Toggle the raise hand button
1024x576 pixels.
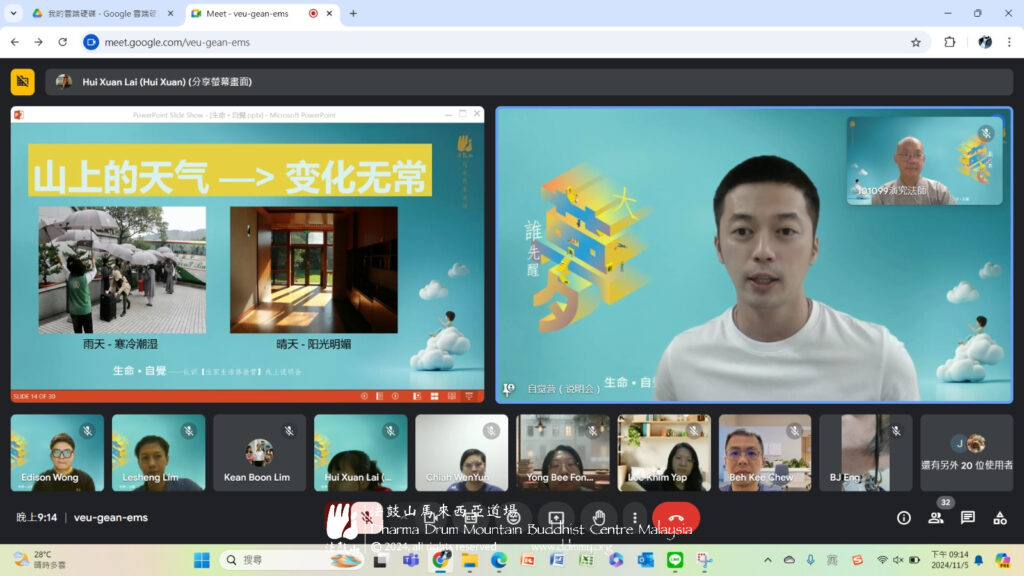[x=598, y=518]
